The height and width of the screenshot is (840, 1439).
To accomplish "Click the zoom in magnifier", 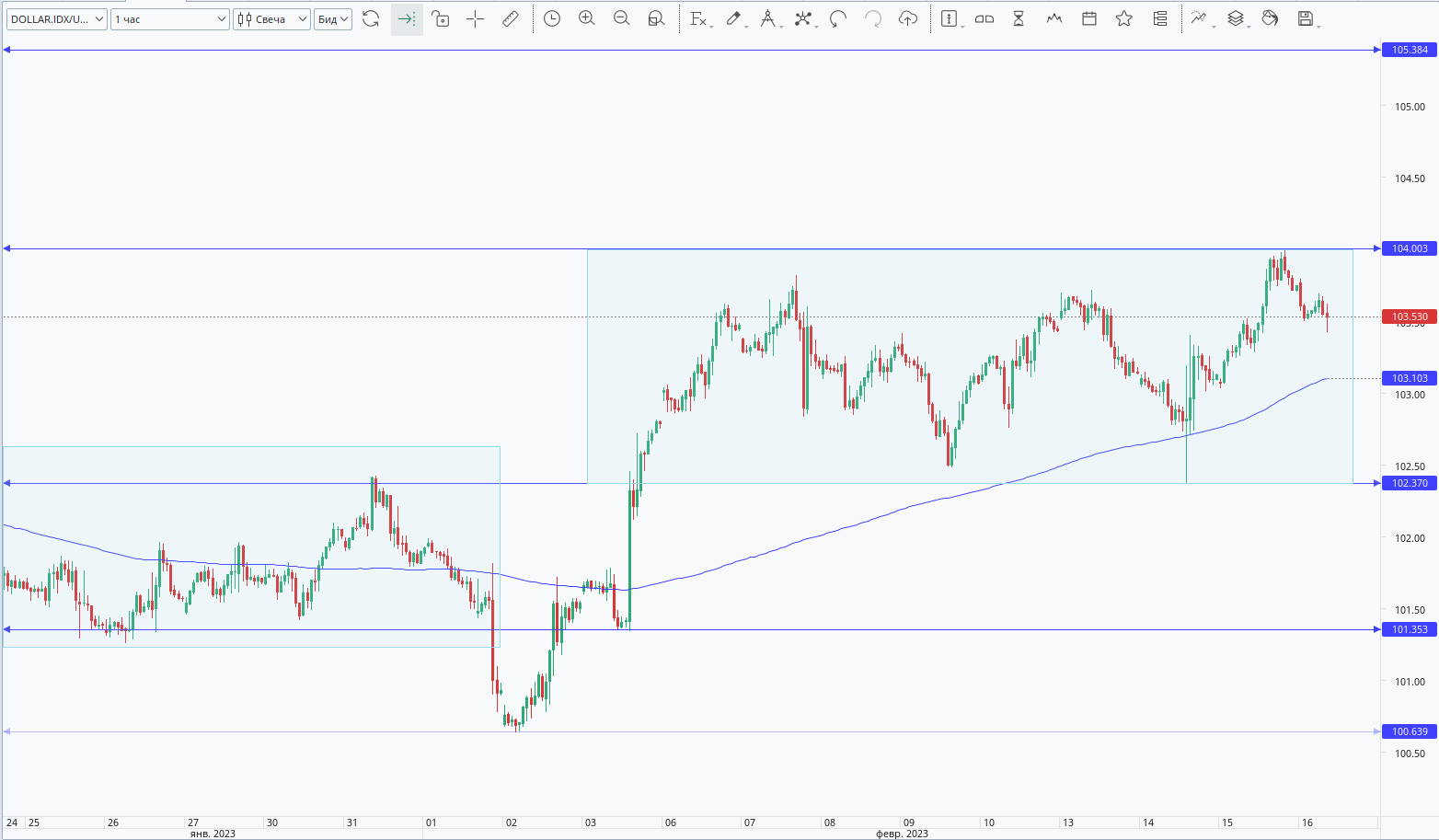I will pyautogui.click(x=586, y=18).
